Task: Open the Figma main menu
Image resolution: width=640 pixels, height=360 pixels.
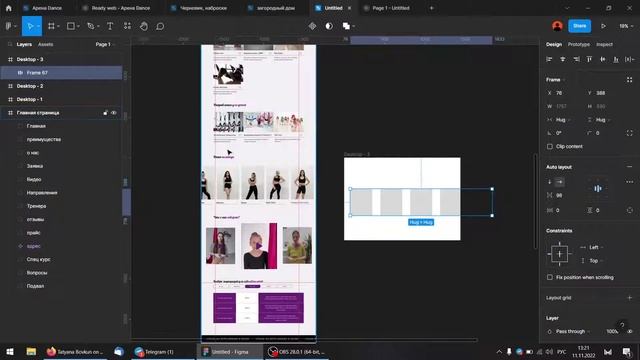Action: [x=11, y=26]
